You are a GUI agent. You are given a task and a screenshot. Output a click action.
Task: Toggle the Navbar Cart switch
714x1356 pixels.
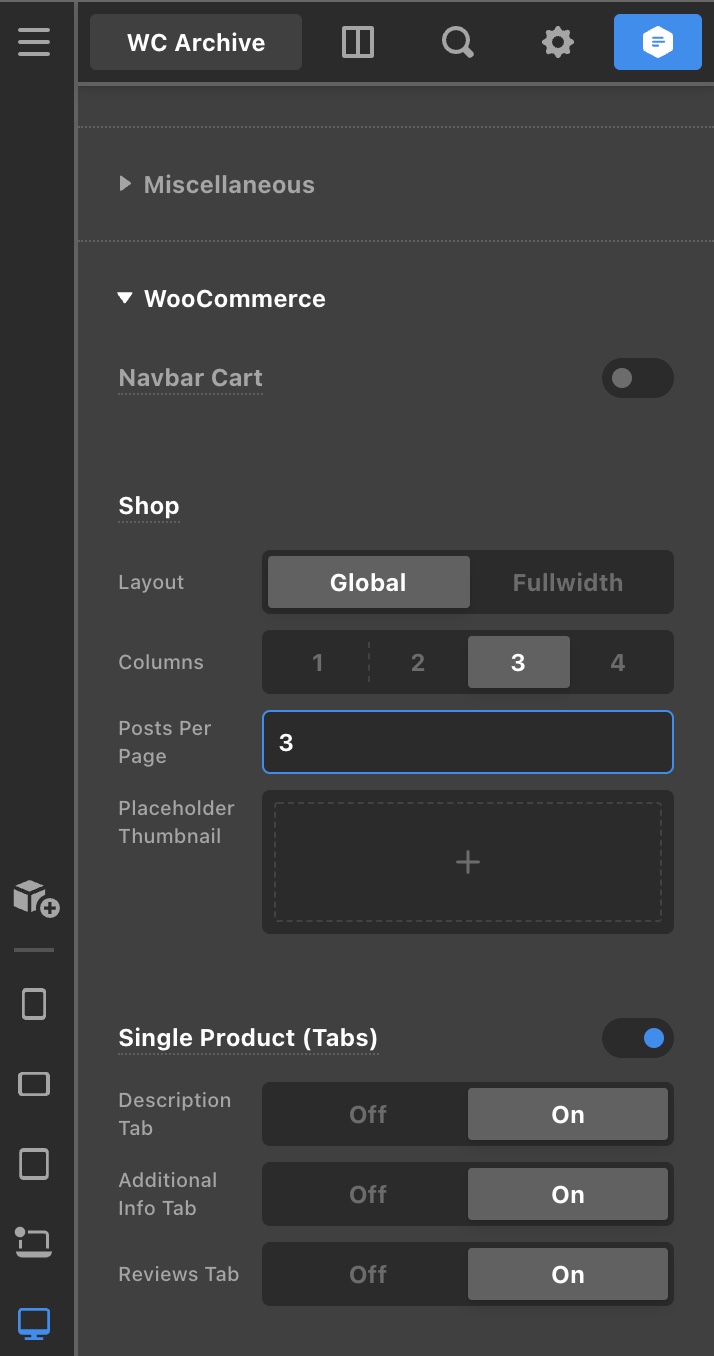point(638,378)
